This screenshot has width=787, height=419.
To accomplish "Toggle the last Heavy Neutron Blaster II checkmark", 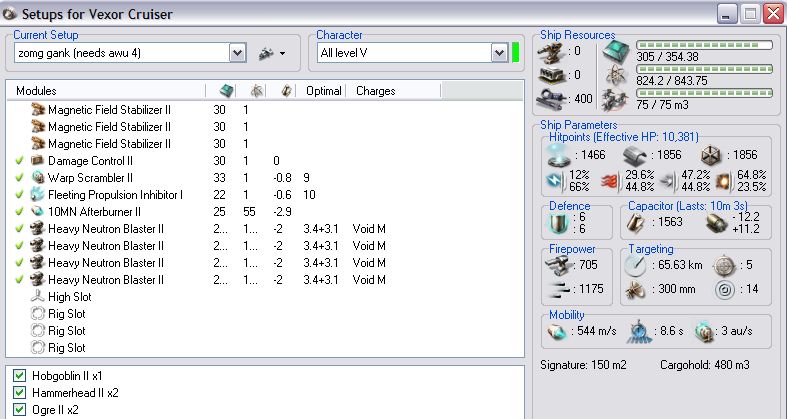I will pyautogui.click(x=19, y=280).
